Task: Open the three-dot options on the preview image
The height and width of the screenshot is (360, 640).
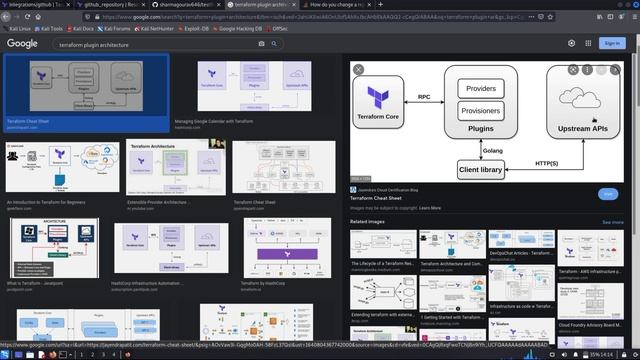Action: (x=587, y=70)
